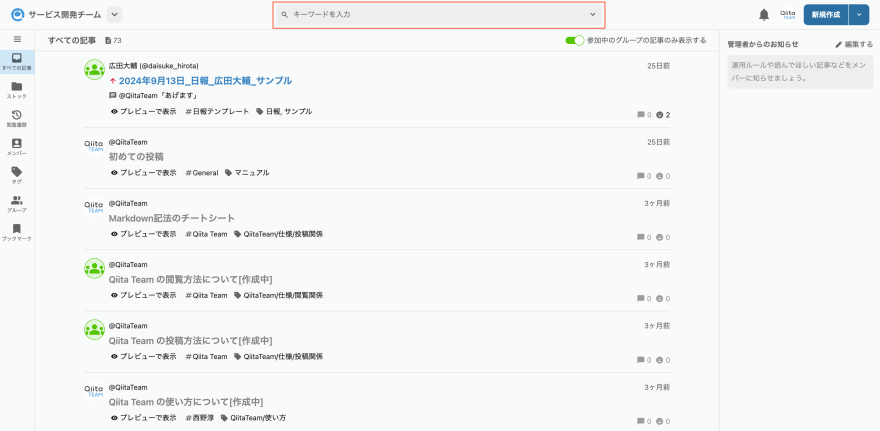Open article Qiita Team の投稿方法について[作成中]
This screenshot has width=880, height=431.
click(x=190, y=341)
